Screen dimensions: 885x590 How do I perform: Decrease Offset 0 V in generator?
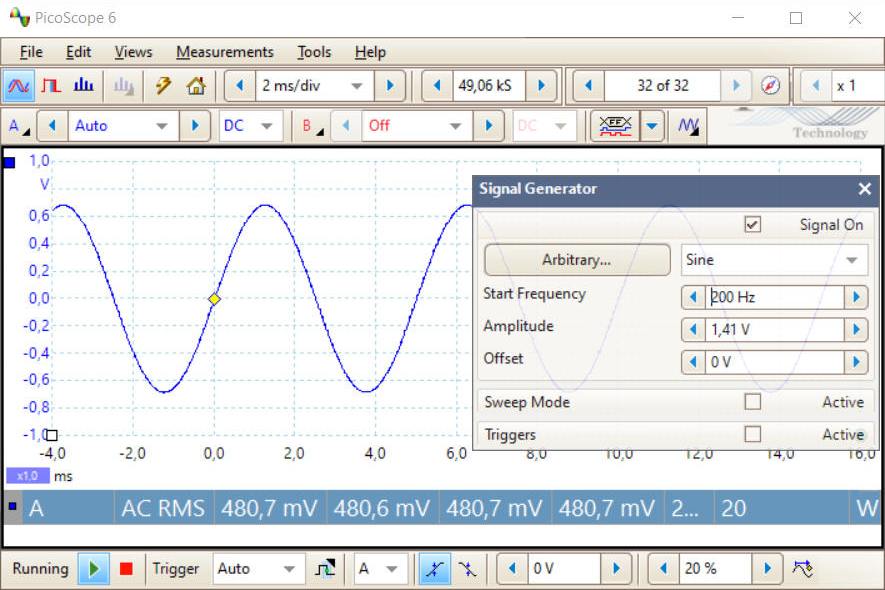pos(693,362)
